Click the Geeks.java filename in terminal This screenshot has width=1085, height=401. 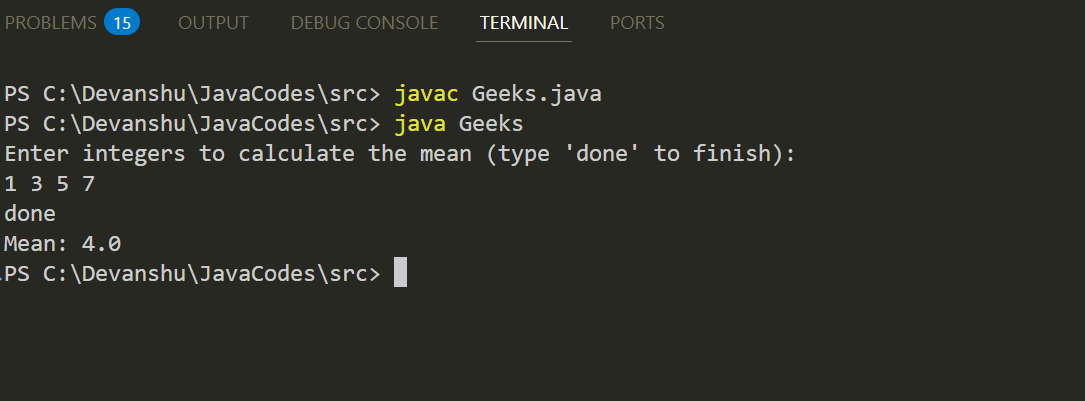coord(536,94)
